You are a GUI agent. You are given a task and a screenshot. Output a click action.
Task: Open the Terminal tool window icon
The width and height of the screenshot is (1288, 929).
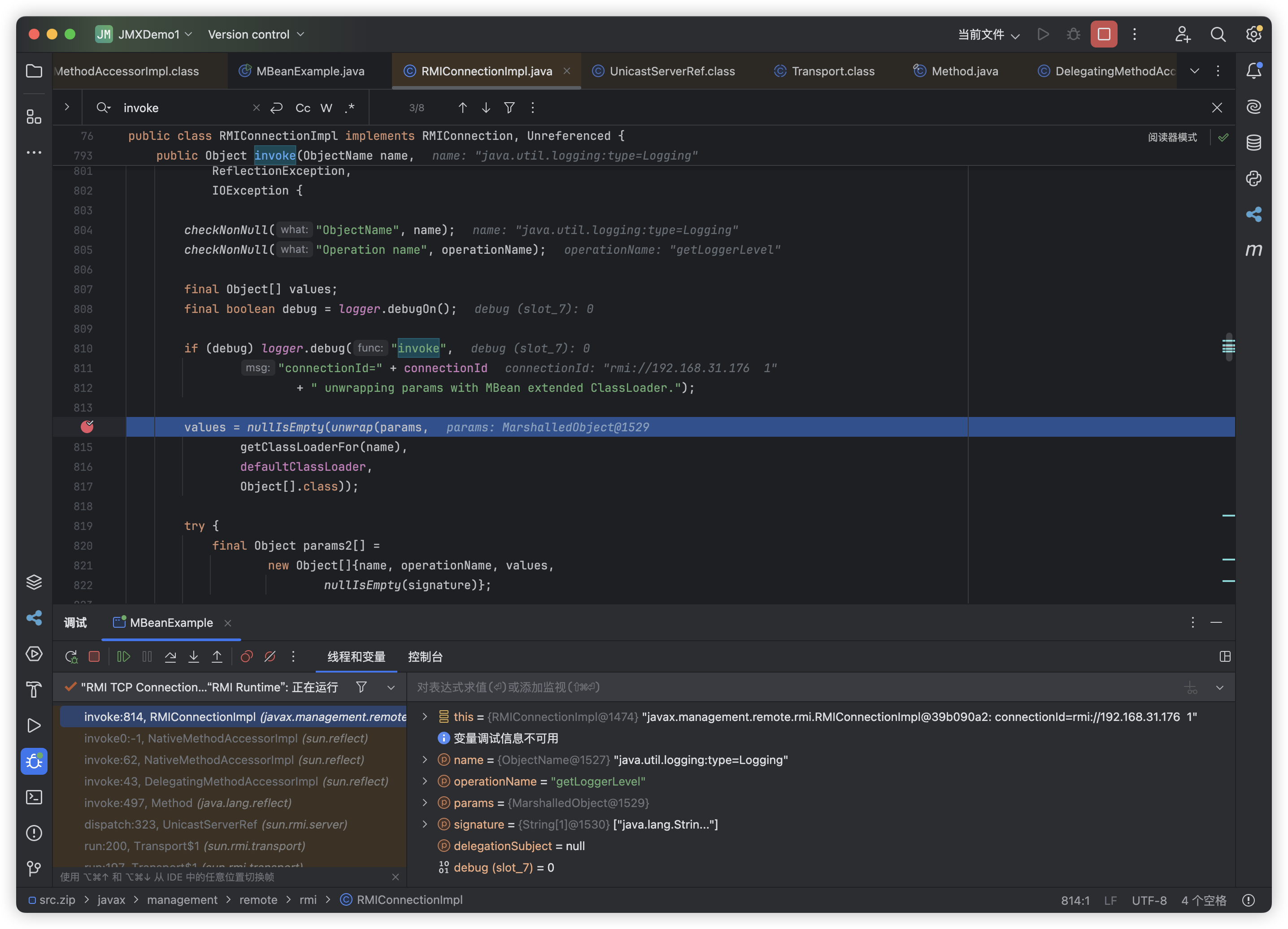pyautogui.click(x=34, y=797)
